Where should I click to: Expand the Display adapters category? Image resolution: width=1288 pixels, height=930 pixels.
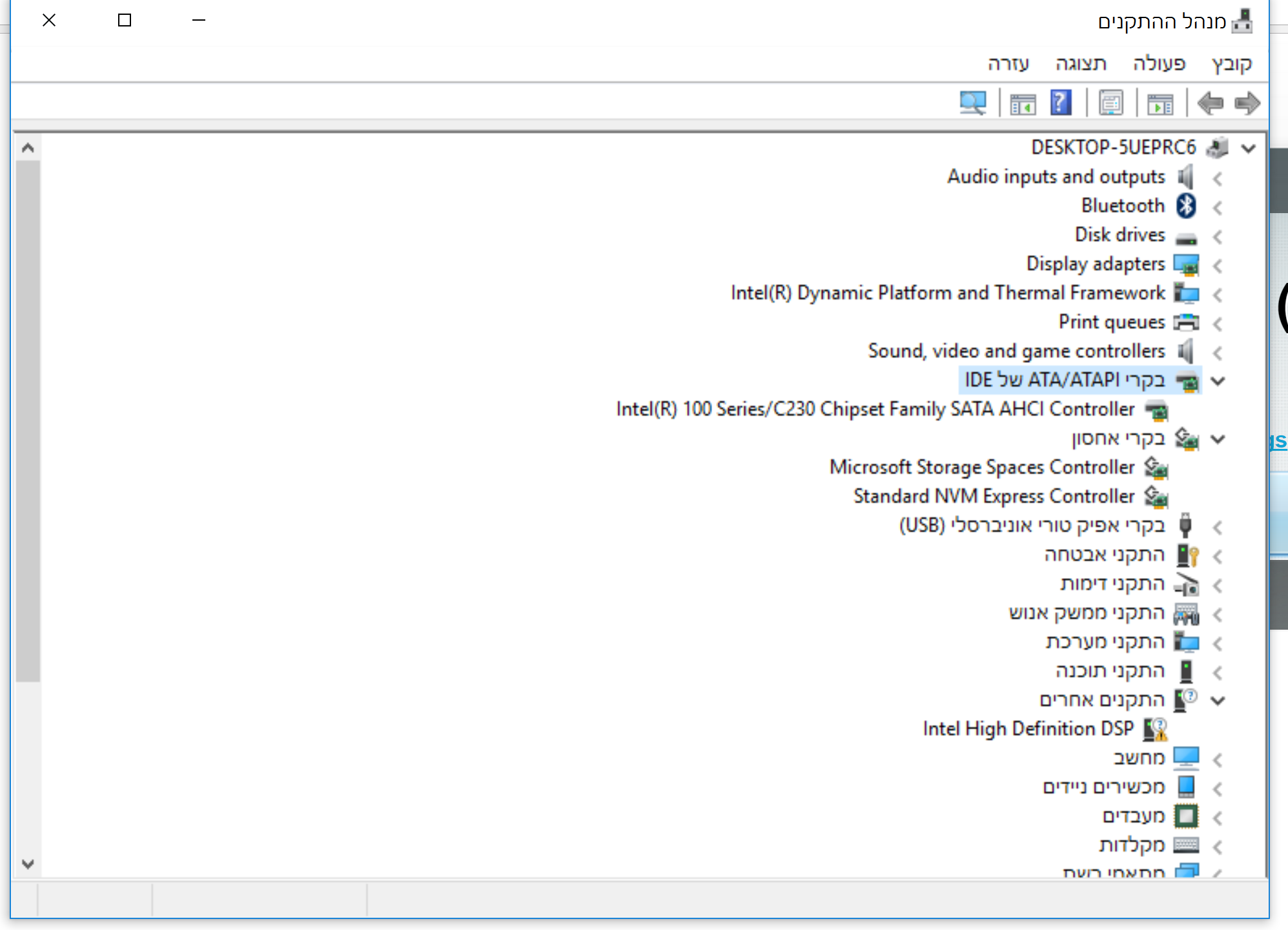1218,265
